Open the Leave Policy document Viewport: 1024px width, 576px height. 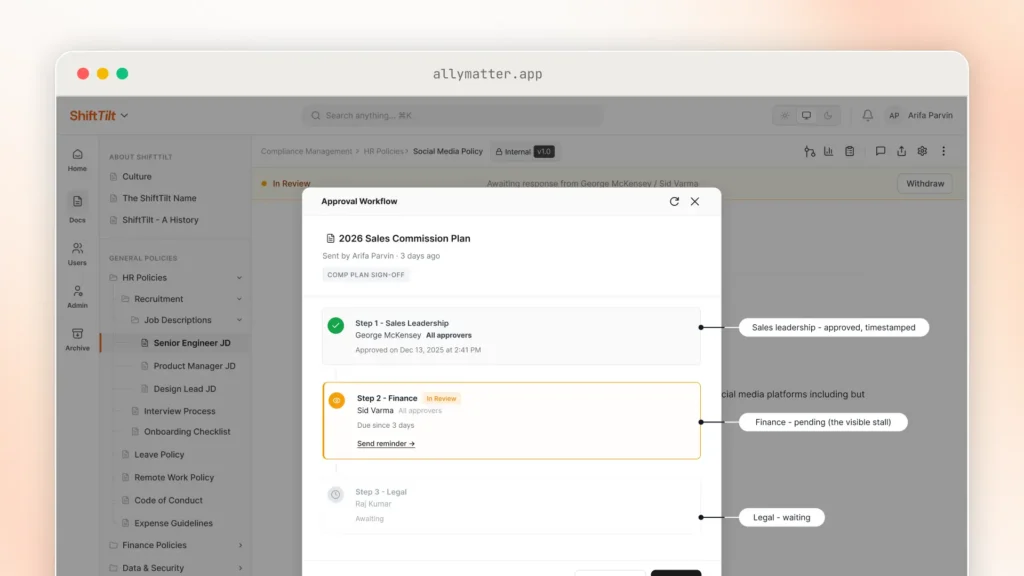pos(159,455)
